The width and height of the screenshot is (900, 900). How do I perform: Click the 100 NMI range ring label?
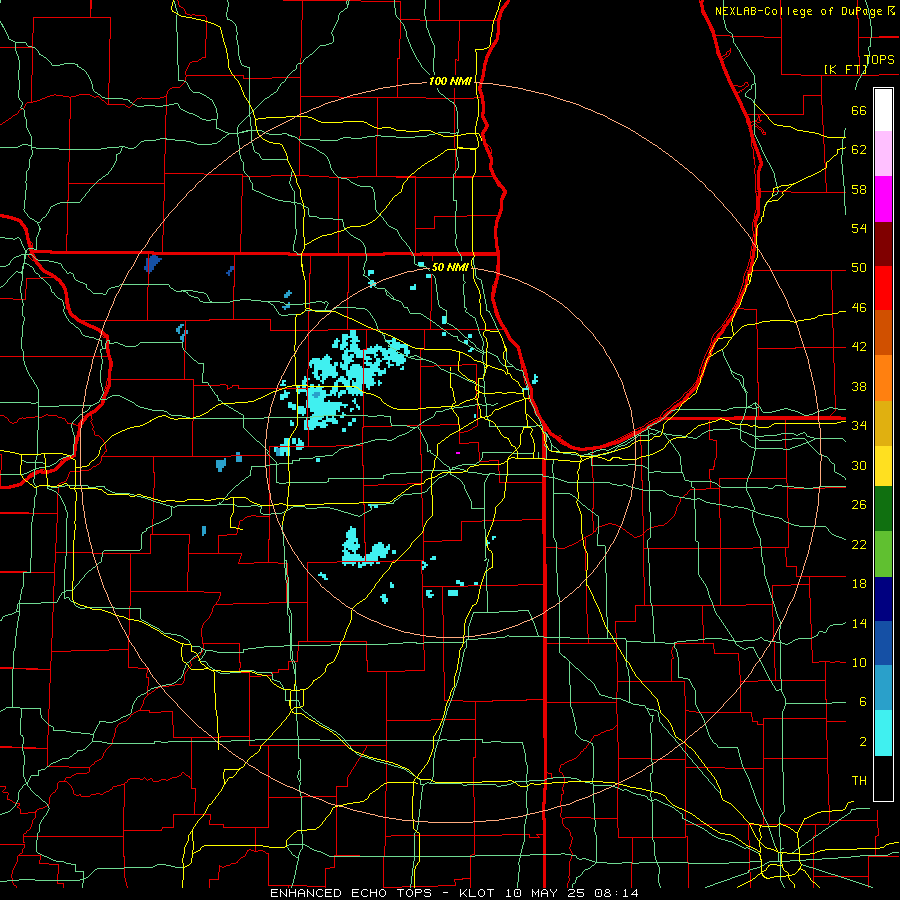click(450, 82)
